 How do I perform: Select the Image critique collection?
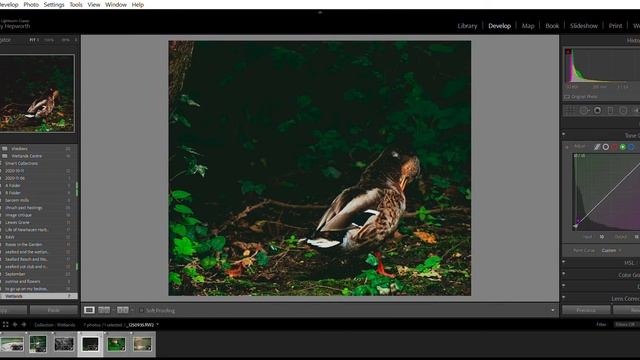pos(39,215)
